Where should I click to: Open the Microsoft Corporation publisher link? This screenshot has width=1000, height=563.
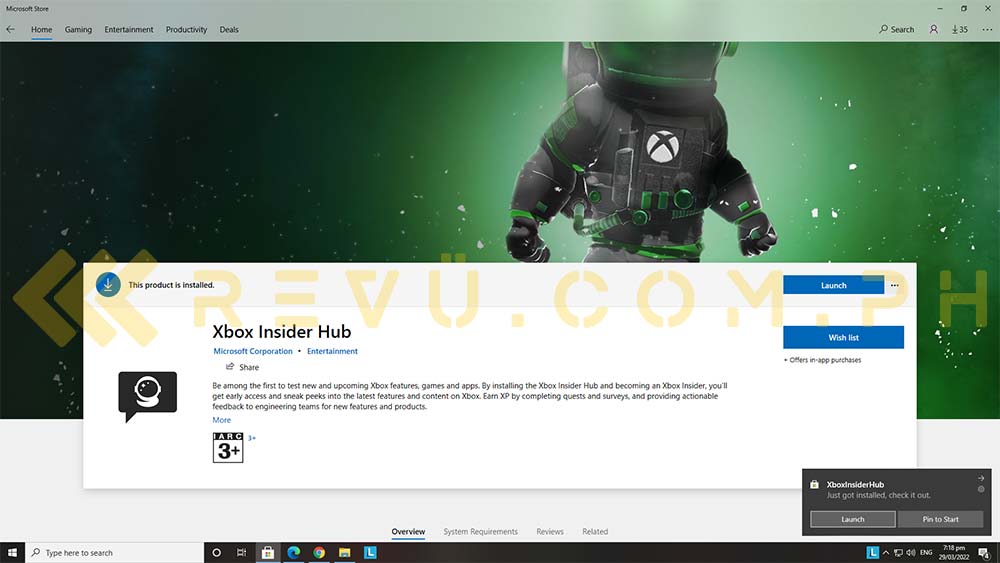253,351
